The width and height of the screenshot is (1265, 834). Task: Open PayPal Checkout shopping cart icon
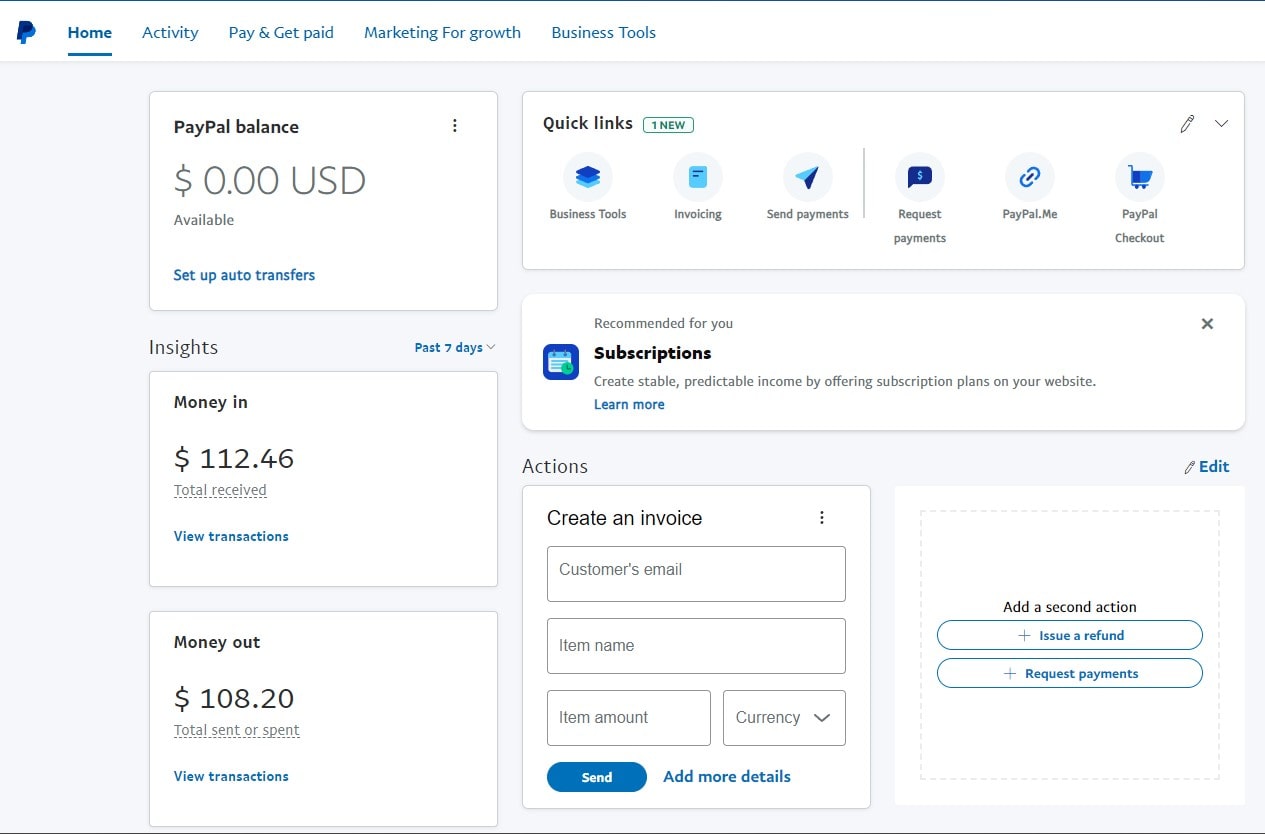1139,178
